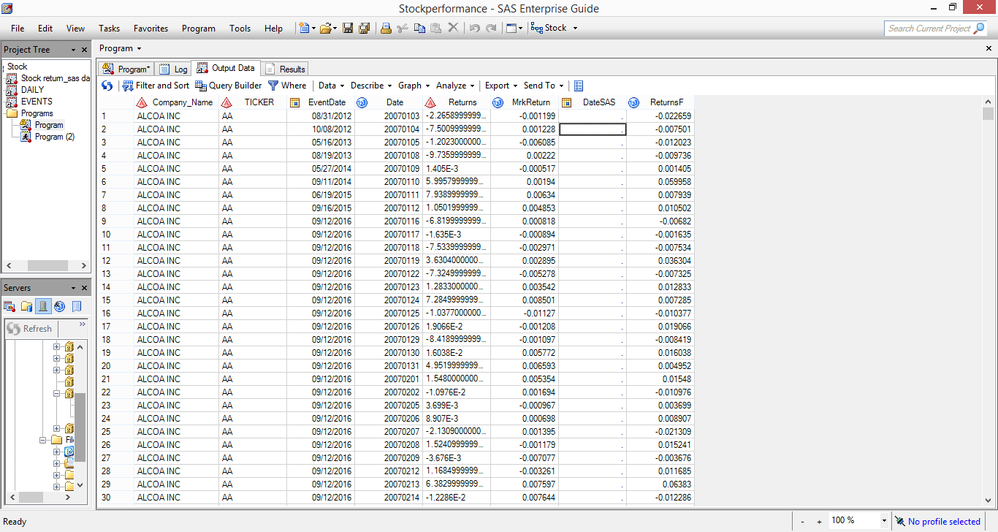Expand the Analyze dropdown
This screenshot has height=532, width=998.
pos(454,86)
